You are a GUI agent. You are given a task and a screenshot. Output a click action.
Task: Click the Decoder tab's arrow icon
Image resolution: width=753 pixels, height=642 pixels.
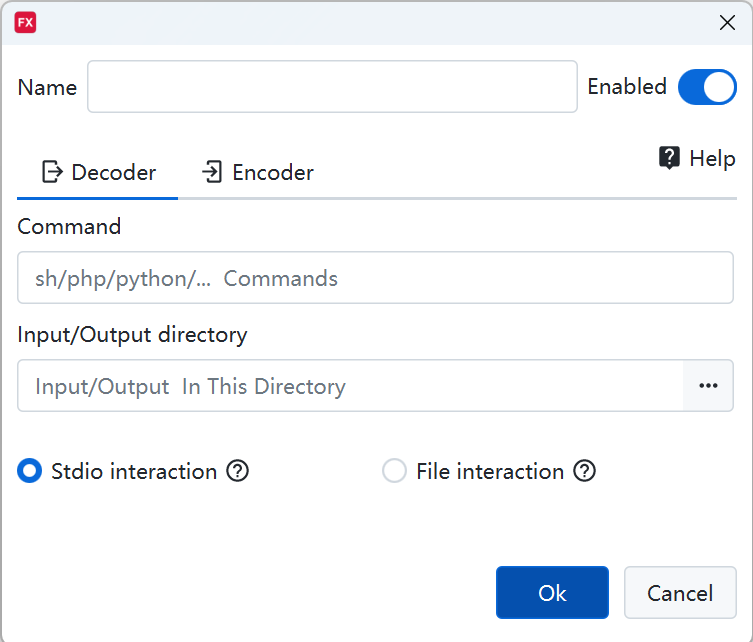point(52,172)
